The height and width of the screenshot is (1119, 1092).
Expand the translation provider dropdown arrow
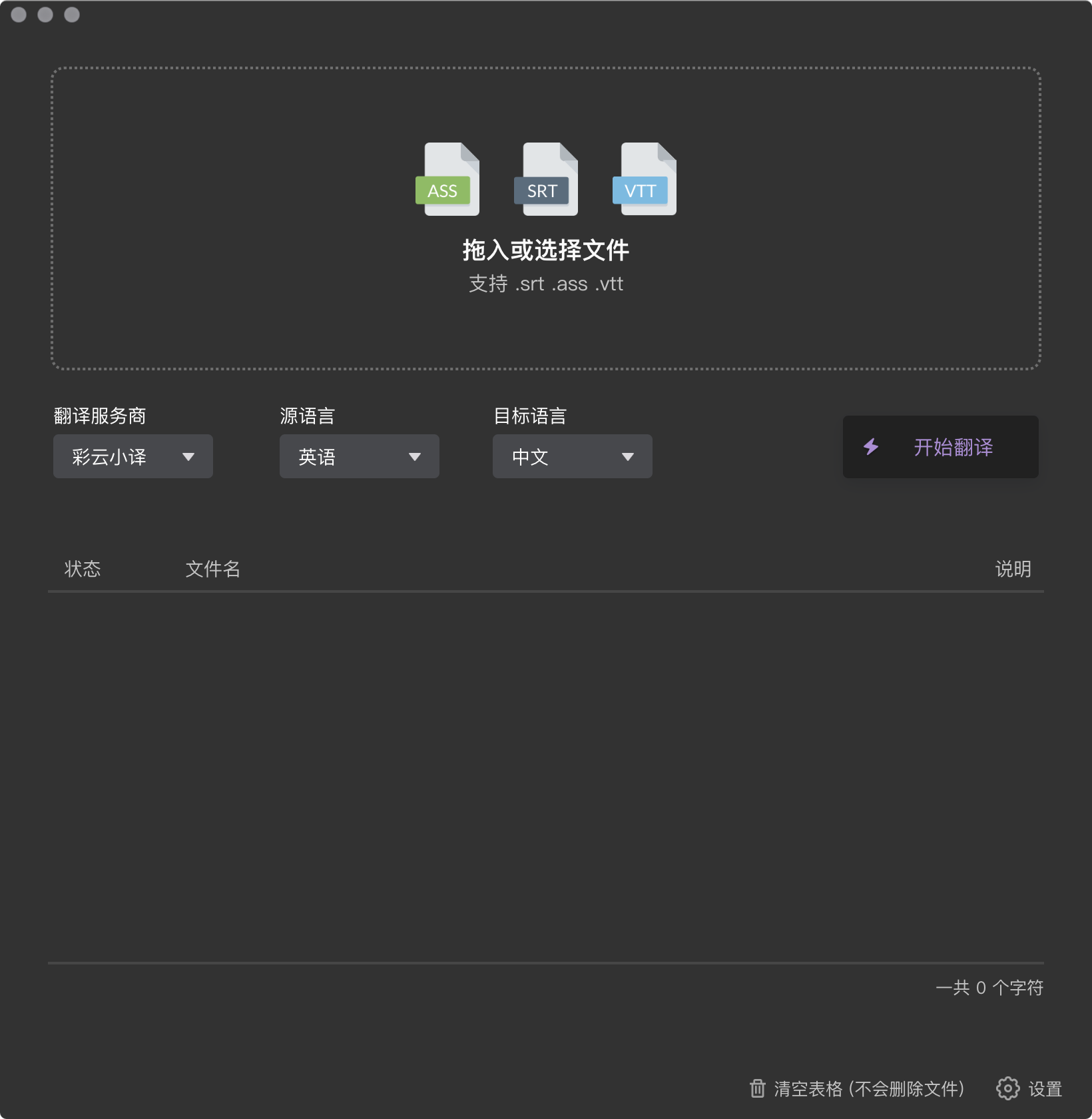[188, 457]
